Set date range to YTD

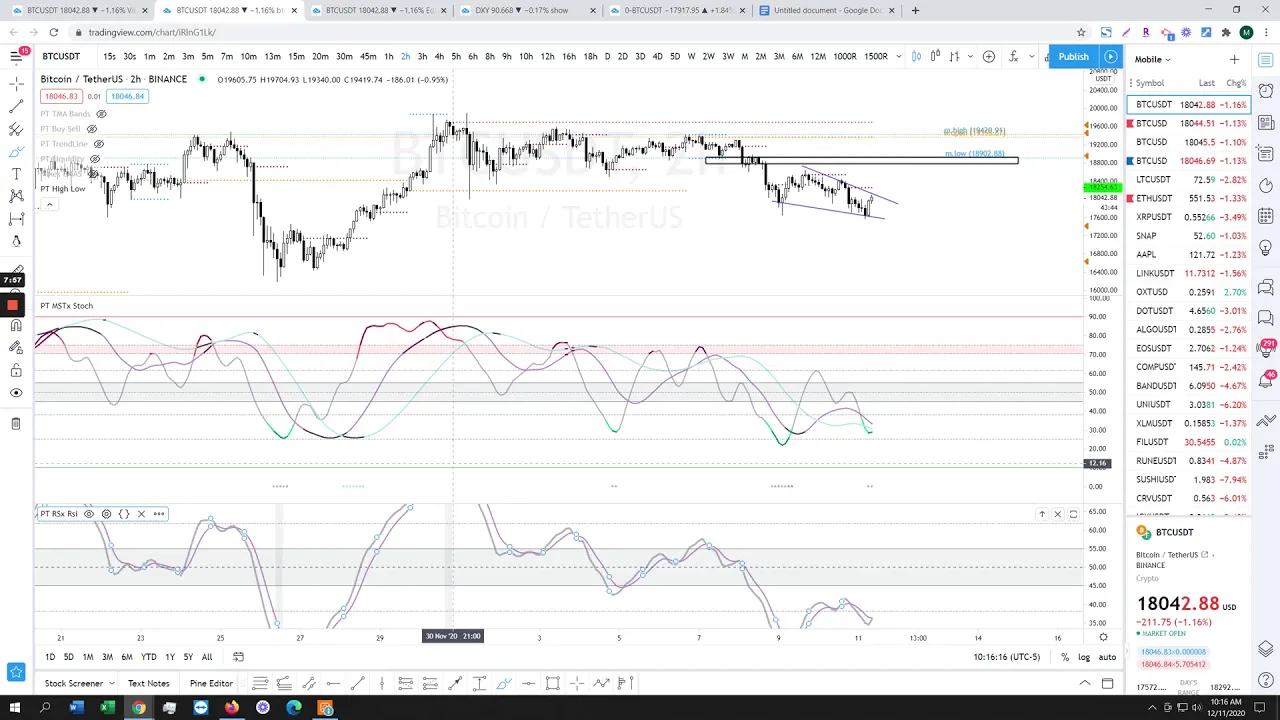(148, 657)
